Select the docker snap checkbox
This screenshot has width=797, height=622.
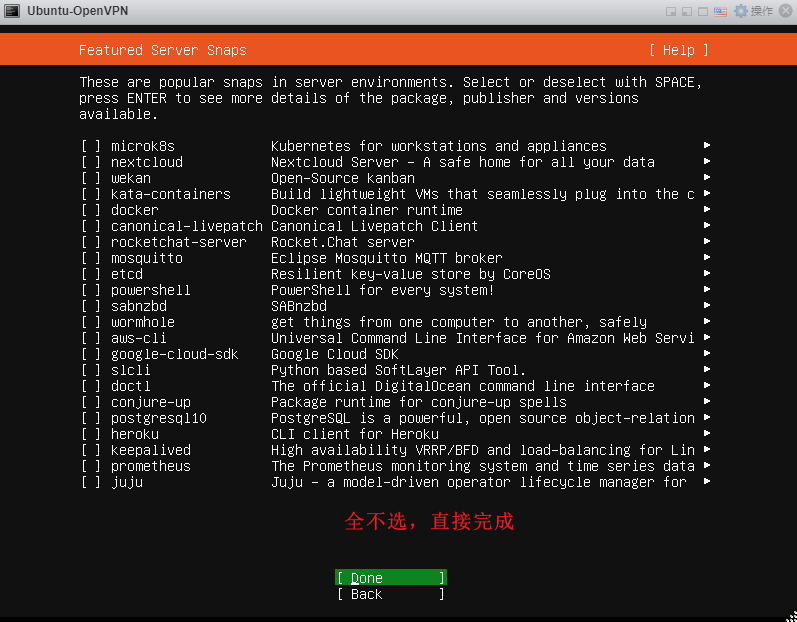click(91, 210)
